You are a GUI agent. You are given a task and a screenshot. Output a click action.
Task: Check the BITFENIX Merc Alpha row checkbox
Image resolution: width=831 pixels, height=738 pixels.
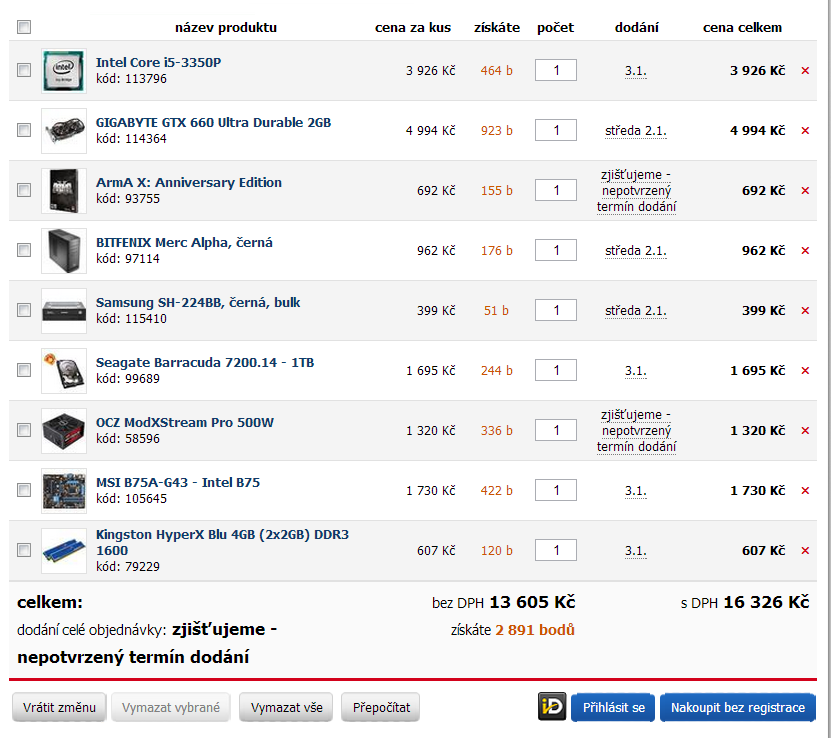[24, 250]
